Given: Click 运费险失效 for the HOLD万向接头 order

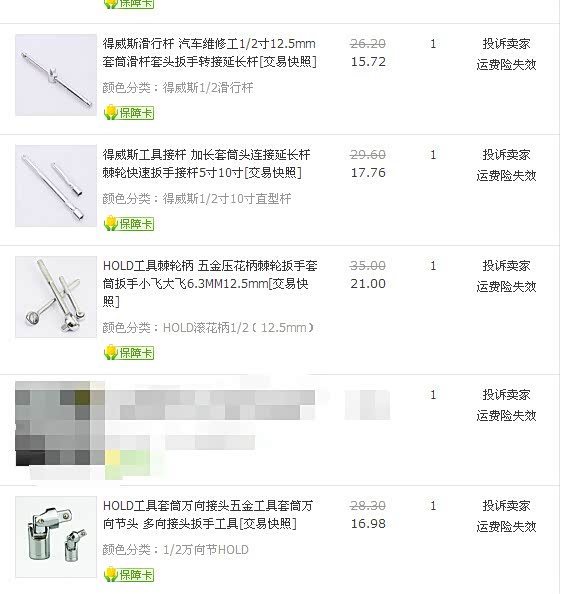Looking at the screenshot, I should [506, 527].
